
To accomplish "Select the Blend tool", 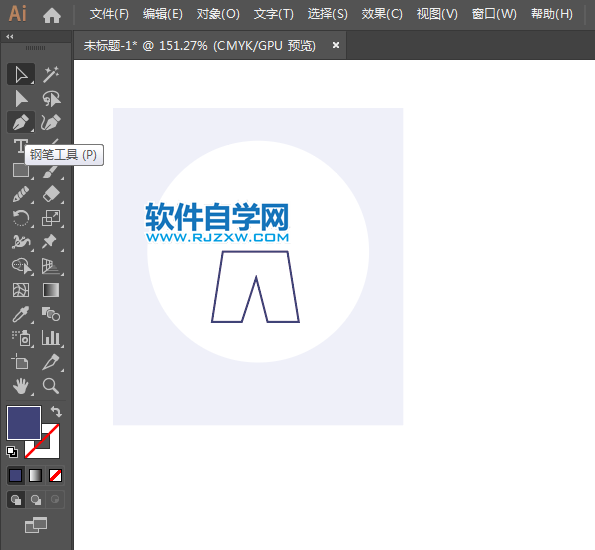I will click(x=51, y=314).
